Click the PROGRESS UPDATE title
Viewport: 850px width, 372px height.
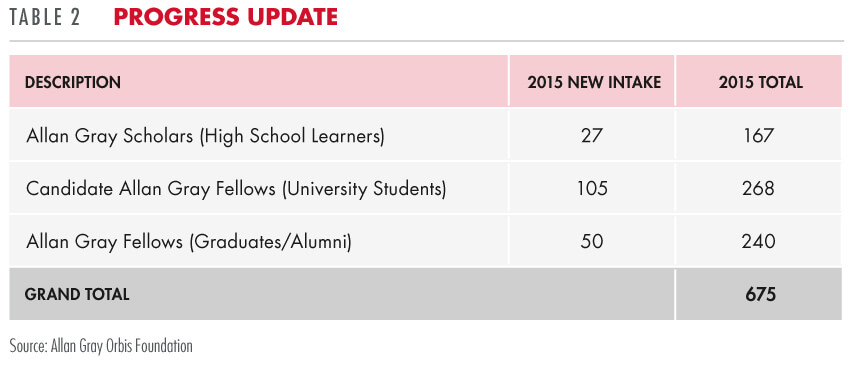pos(226,17)
